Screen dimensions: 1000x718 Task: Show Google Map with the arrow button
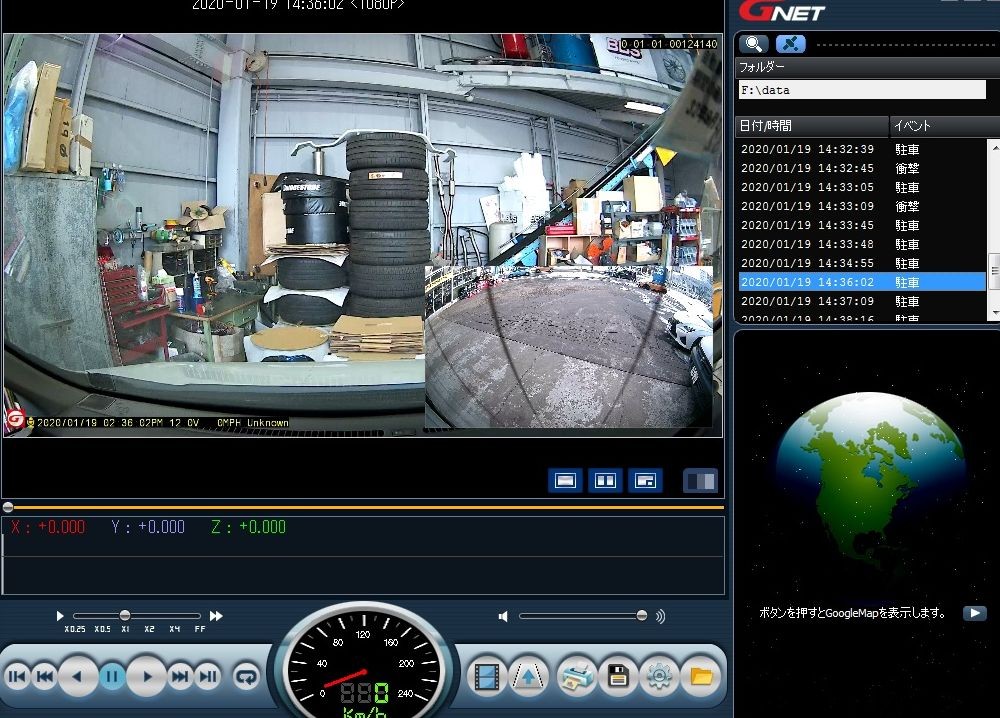tap(974, 613)
